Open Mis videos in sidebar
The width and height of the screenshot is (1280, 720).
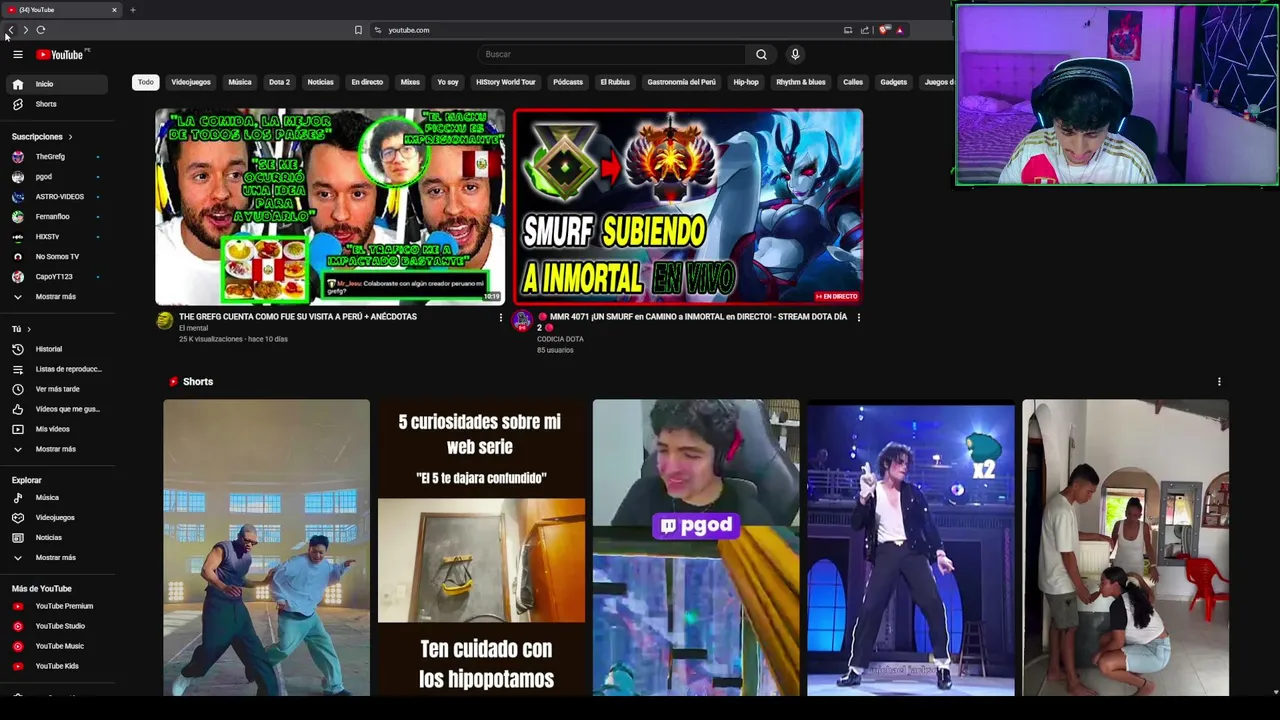point(57,429)
